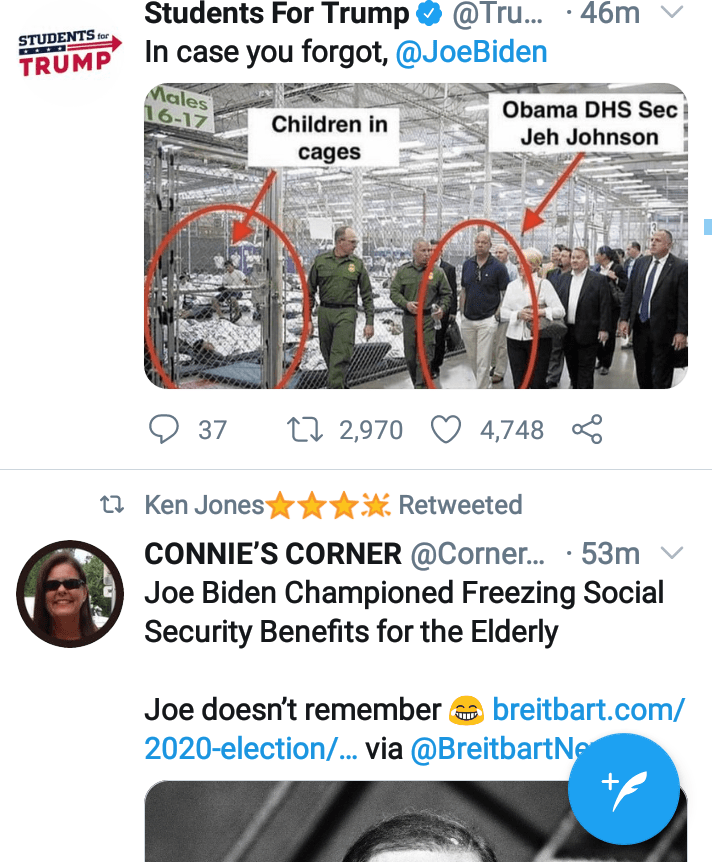Click the reply icon with 37 comments
The image size is (712, 862).
coord(164,430)
